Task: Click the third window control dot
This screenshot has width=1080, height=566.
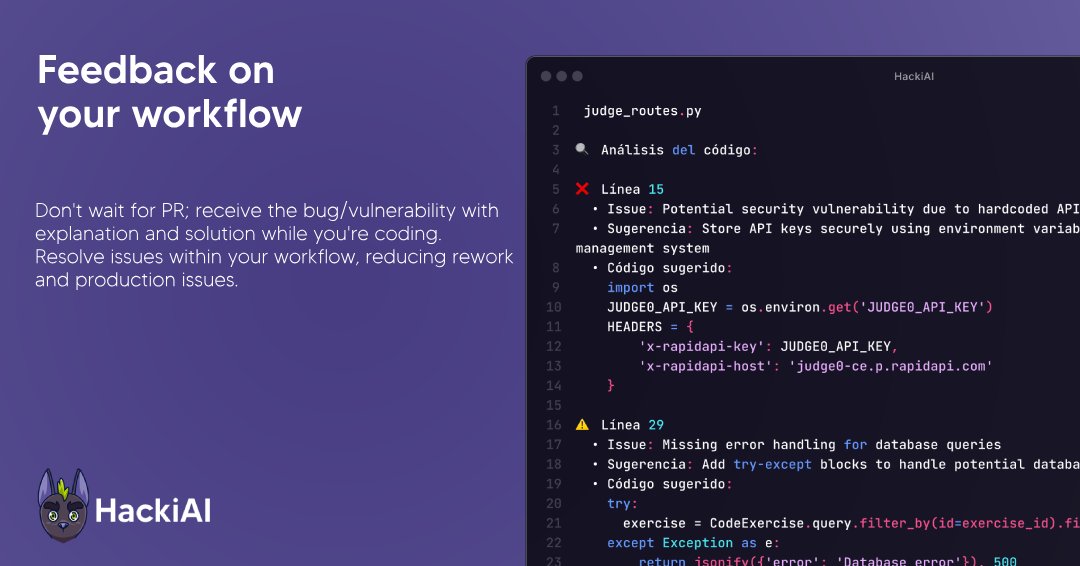Action: 577,76
